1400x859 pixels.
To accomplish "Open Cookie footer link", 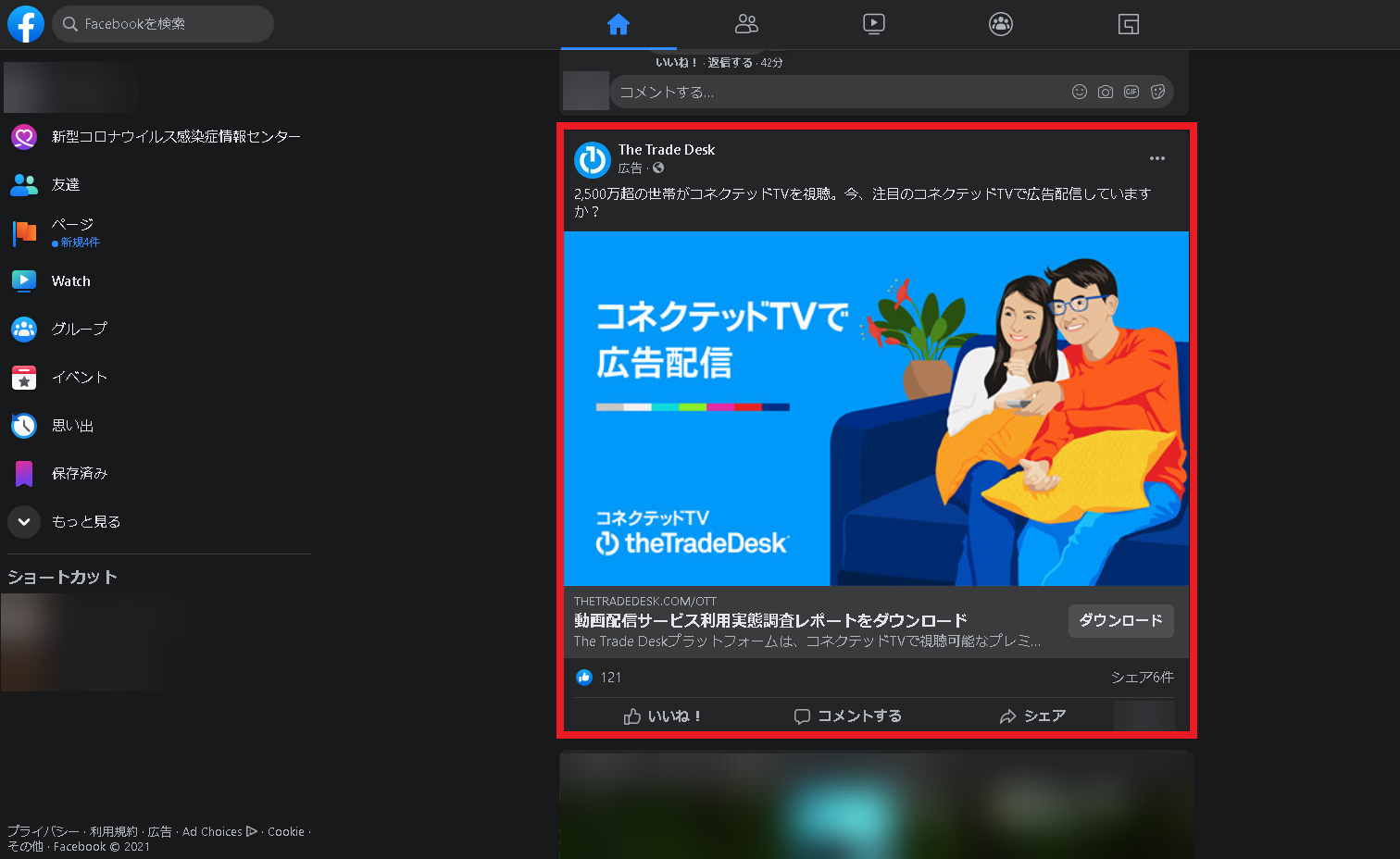I will click(286, 832).
